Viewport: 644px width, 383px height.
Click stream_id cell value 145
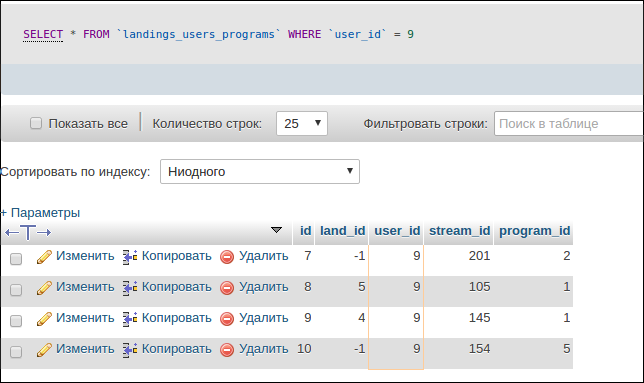[479, 318]
